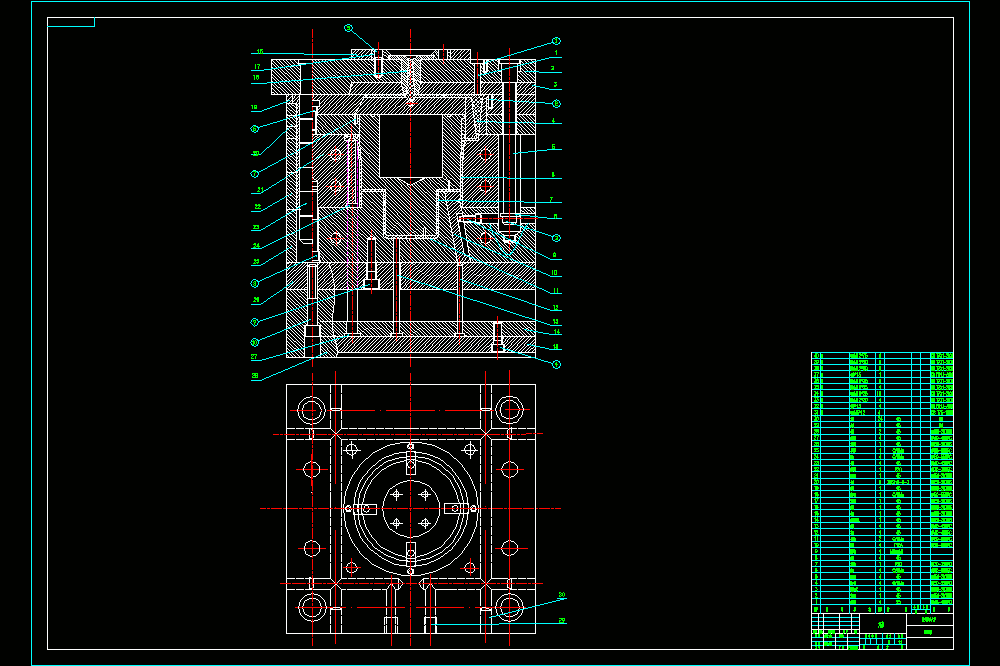Pick callout number 12
This screenshot has height=666, width=1000.
555,307
